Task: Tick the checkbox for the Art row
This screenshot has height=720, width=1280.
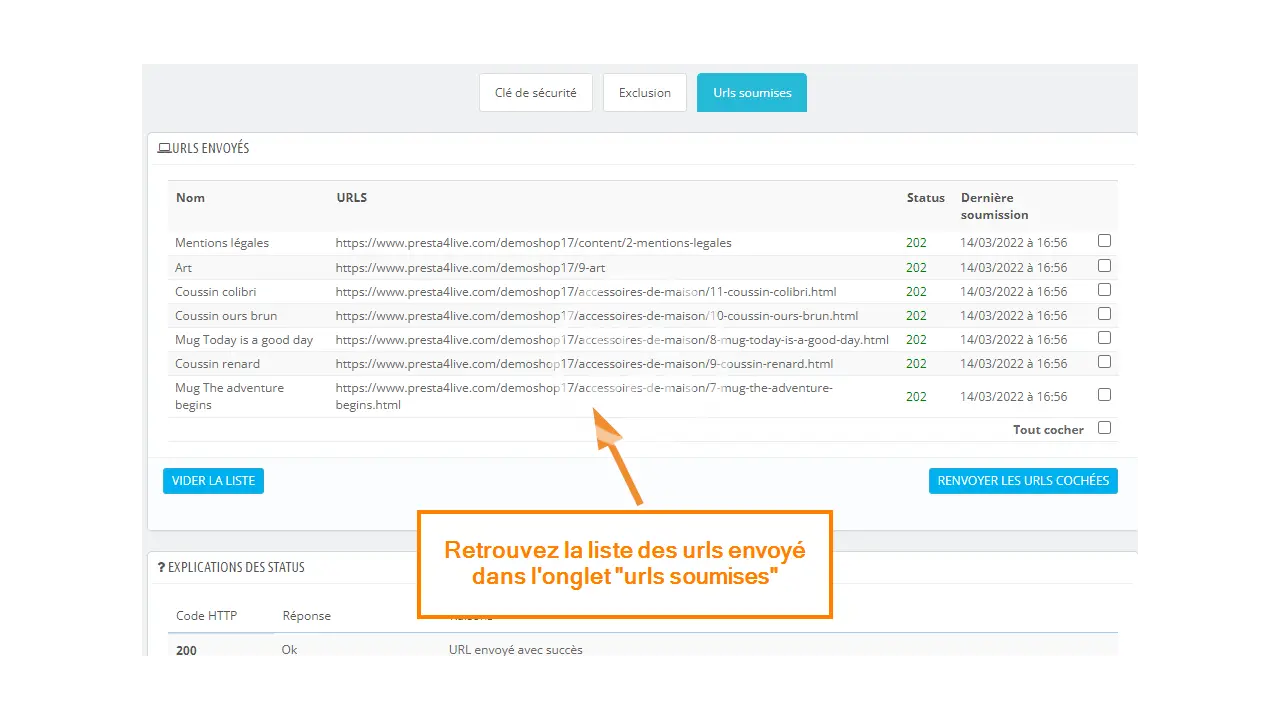Action: coord(1104,266)
